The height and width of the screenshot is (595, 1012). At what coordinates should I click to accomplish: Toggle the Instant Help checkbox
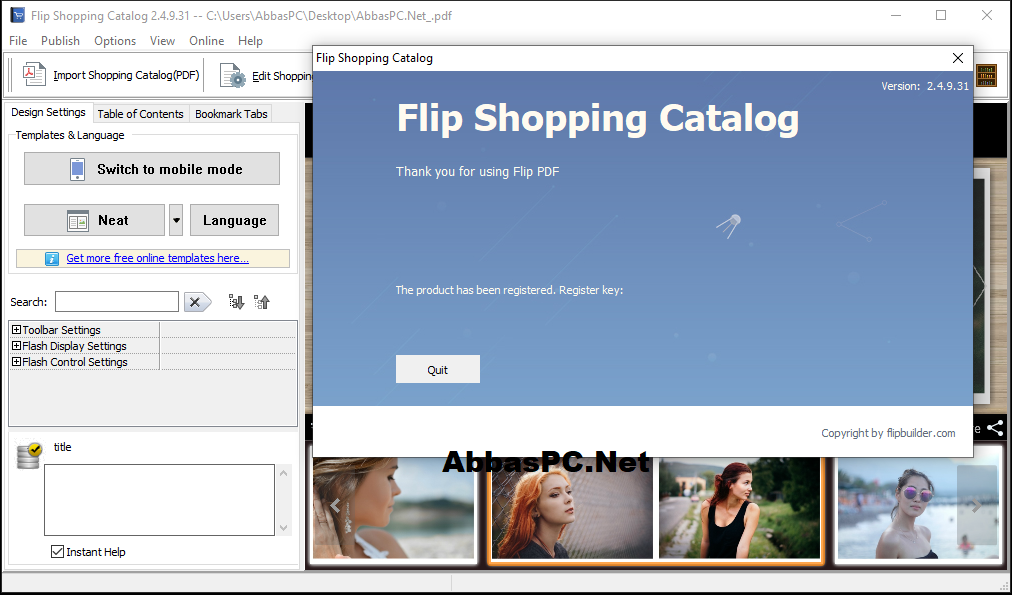(57, 552)
